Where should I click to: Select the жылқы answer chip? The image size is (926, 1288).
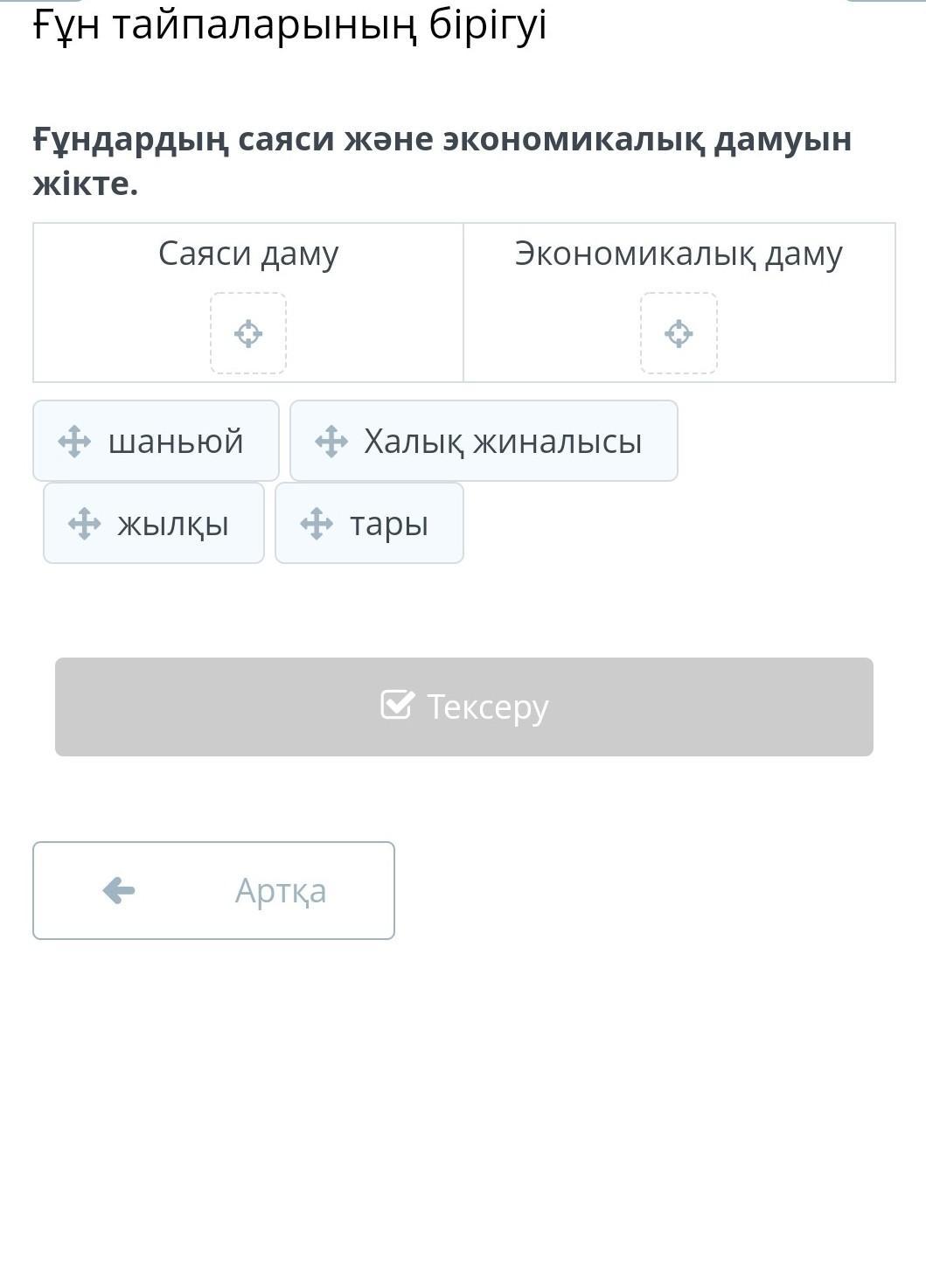tap(154, 523)
